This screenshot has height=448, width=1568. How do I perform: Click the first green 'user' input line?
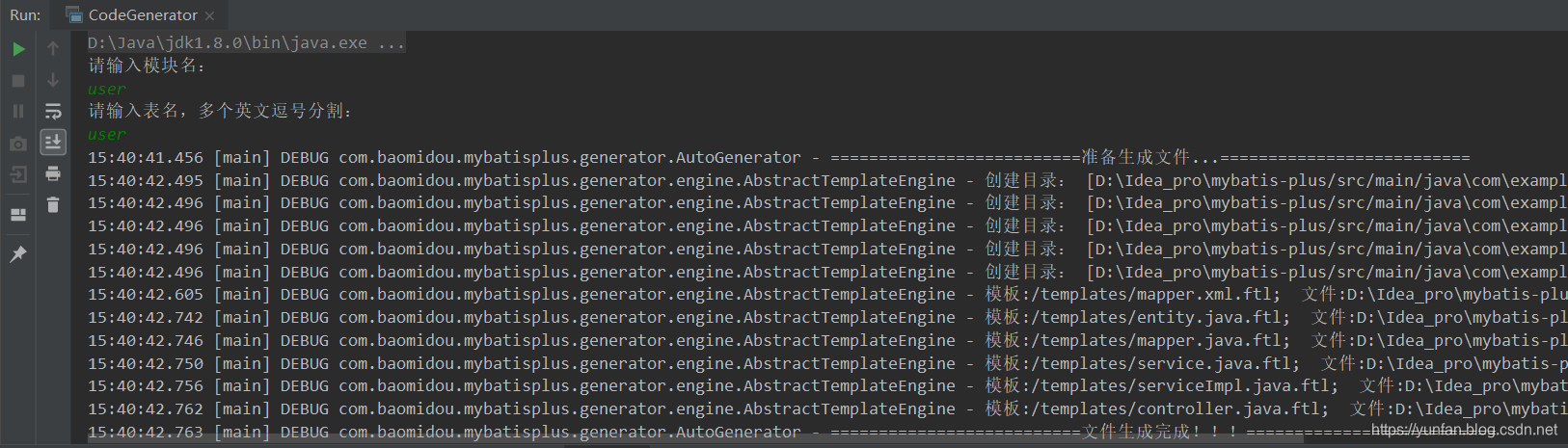coord(107,89)
